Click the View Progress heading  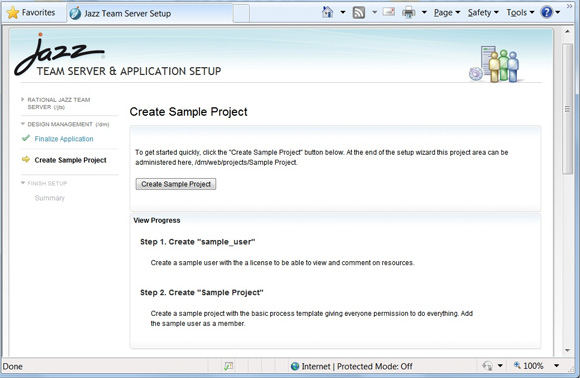point(157,220)
